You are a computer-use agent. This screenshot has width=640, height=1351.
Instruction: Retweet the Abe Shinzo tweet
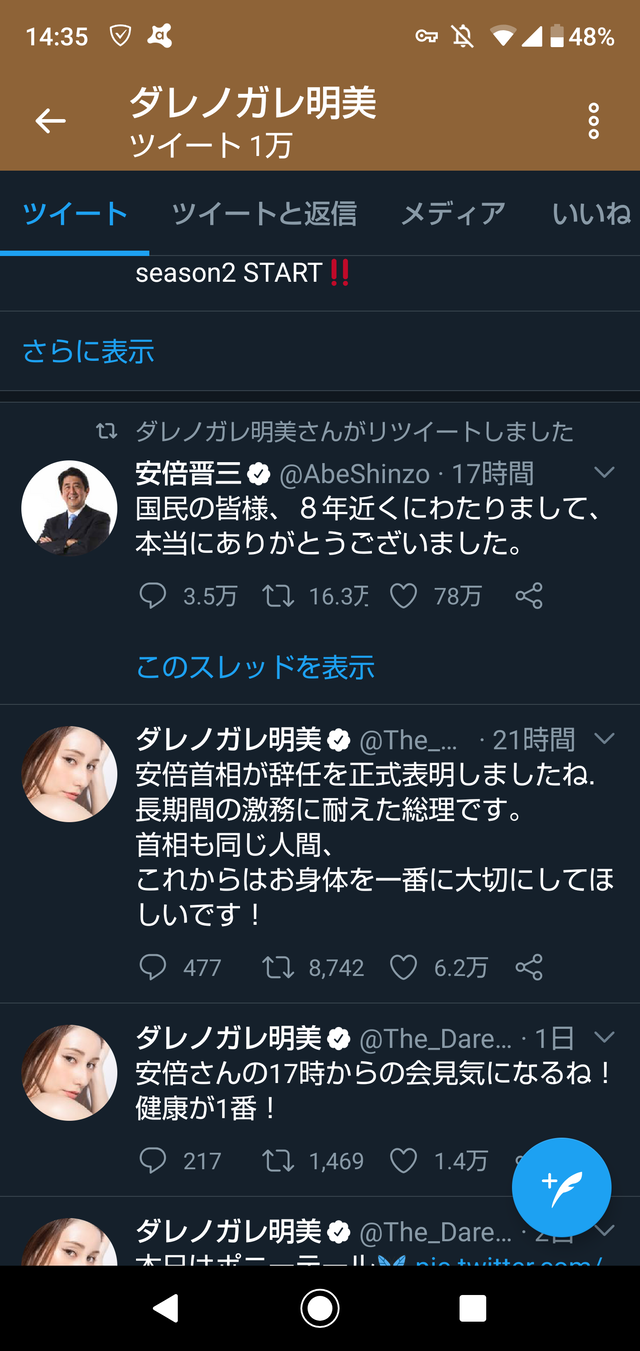click(x=277, y=597)
